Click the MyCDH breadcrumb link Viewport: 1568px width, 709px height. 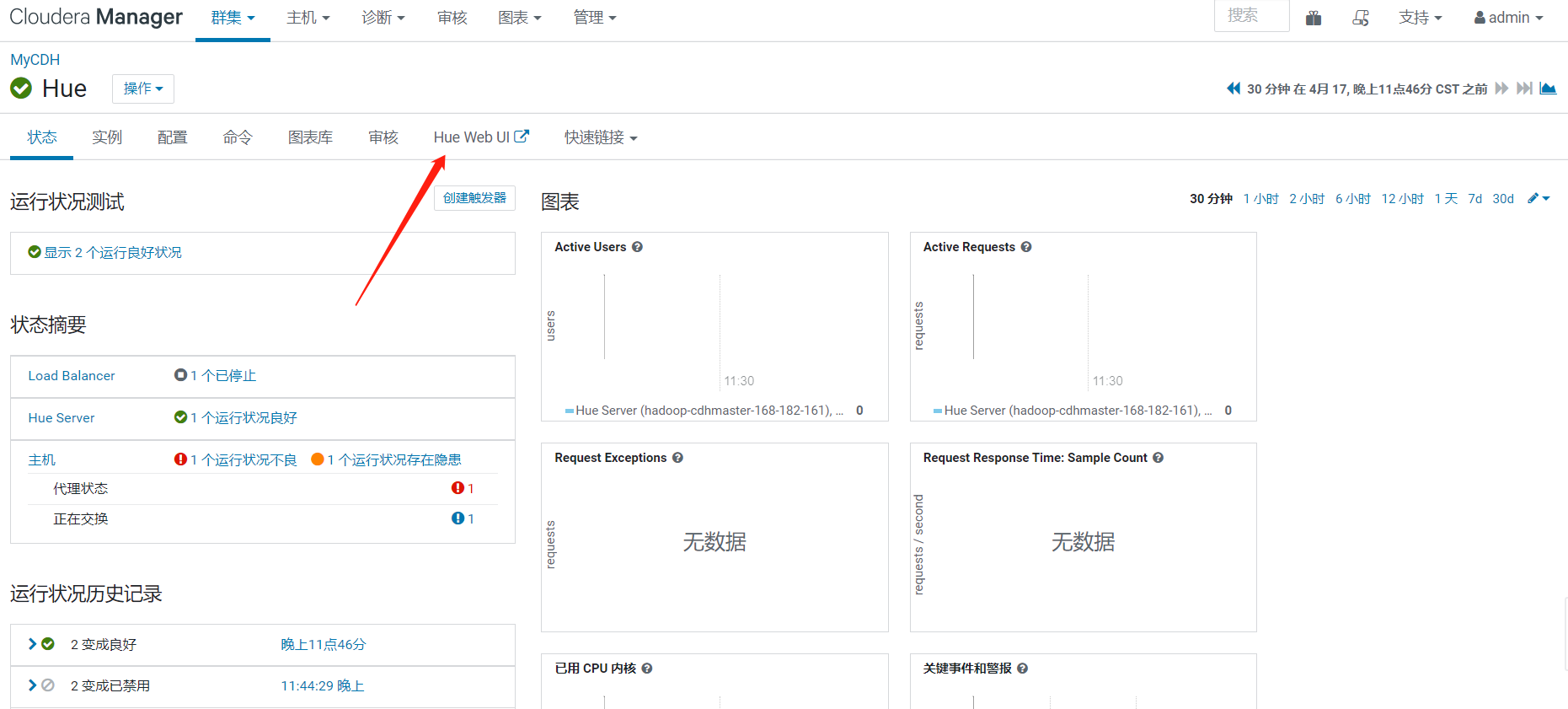click(35, 60)
